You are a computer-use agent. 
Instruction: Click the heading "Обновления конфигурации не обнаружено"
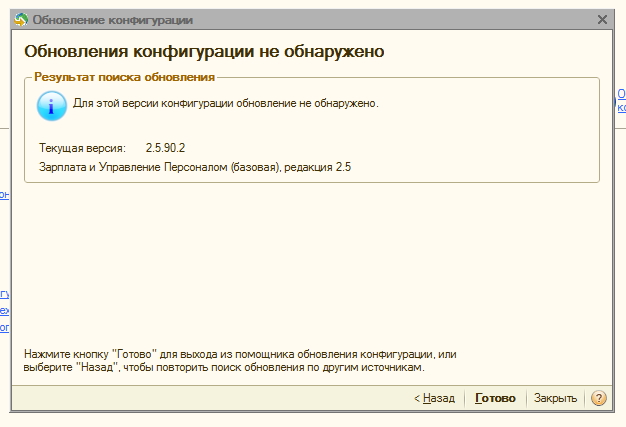click(204, 51)
